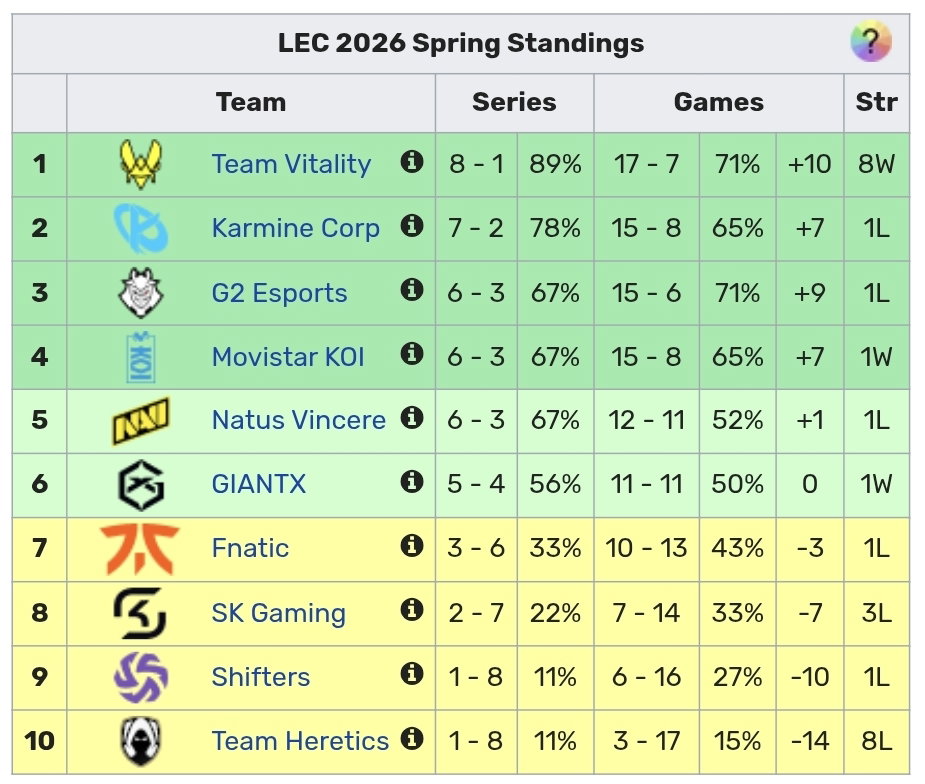Show info popup for Team Vitality
Viewport: 925px width, 784px height.
(412, 160)
